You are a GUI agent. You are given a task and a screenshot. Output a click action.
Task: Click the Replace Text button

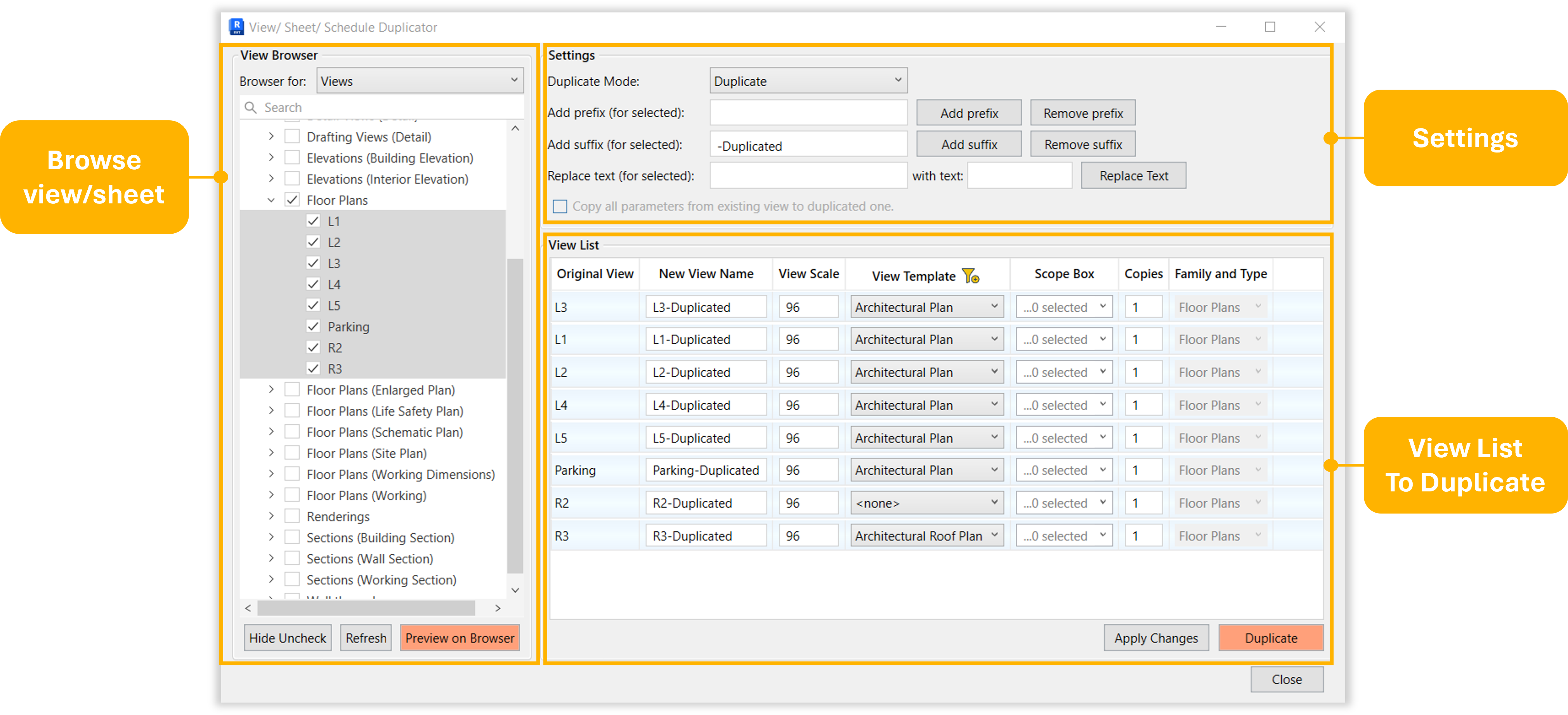[1133, 175]
